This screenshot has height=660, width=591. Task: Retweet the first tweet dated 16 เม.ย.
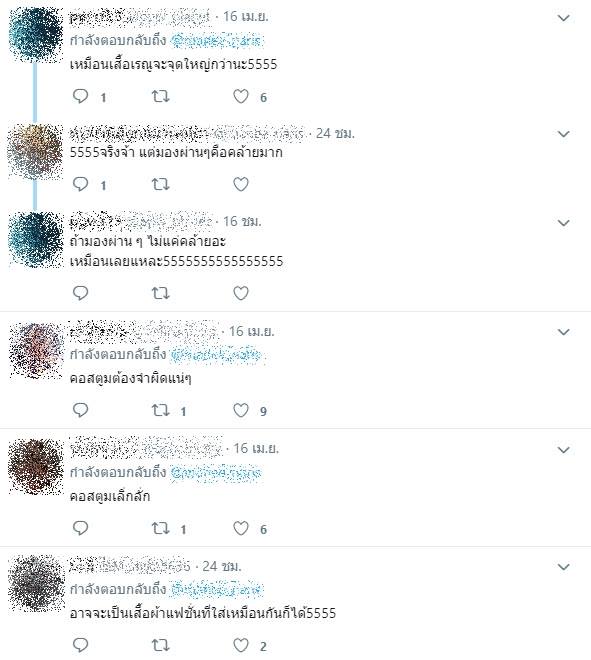tap(160, 96)
